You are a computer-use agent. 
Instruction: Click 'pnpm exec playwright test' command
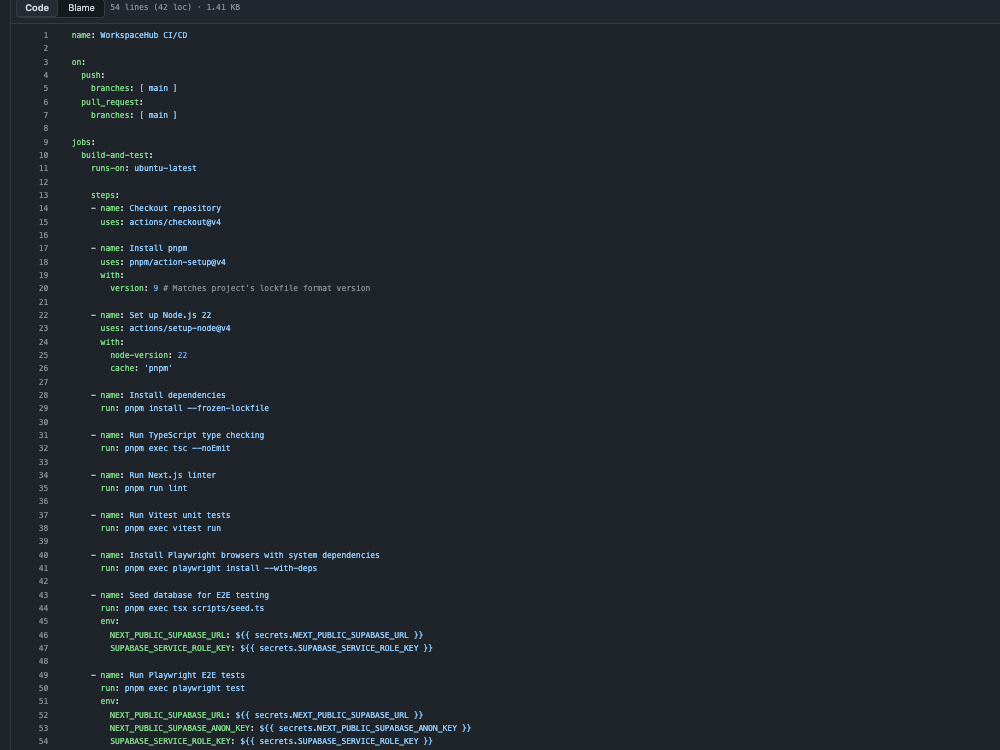tap(185, 688)
